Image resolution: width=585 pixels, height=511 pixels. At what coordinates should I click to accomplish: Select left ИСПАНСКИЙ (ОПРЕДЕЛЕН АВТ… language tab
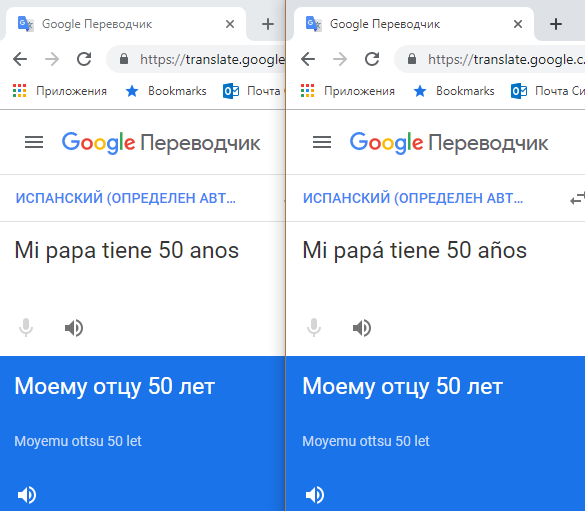pyautogui.click(x=126, y=198)
